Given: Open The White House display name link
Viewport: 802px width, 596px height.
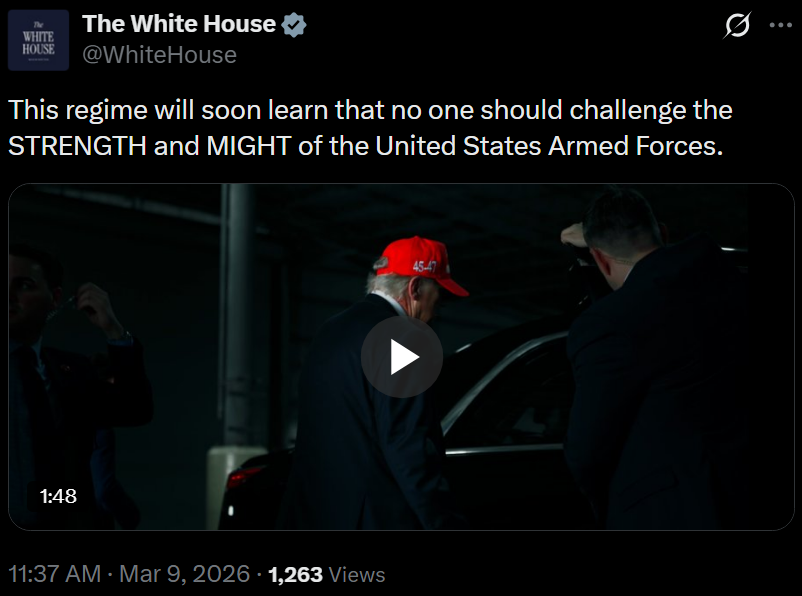Looking at the screenshot, I should (x=177, y=24).
